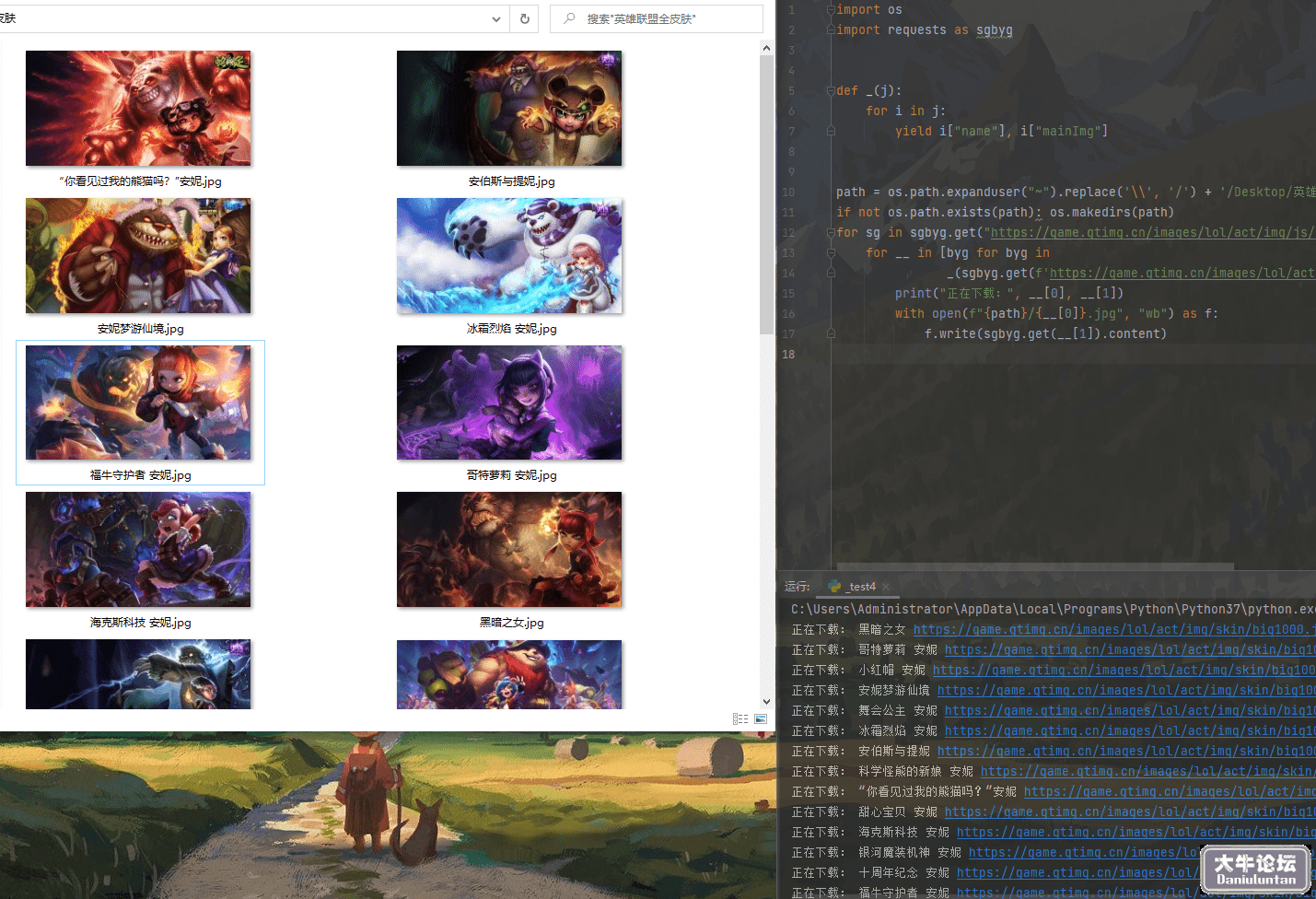
Task: Click the Explorer scrollbar up arrow
Action: tap(766, 47)
